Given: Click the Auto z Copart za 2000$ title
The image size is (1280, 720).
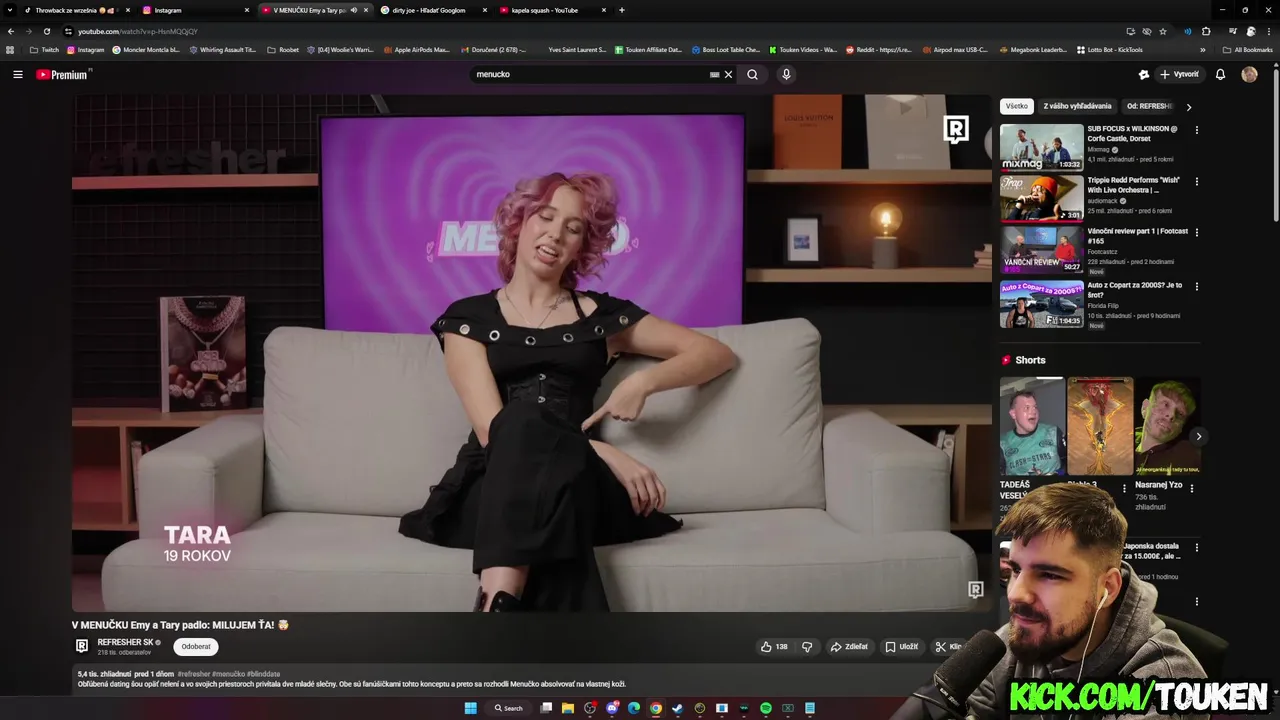Looking at the screenshot, I should [1134, 290].
